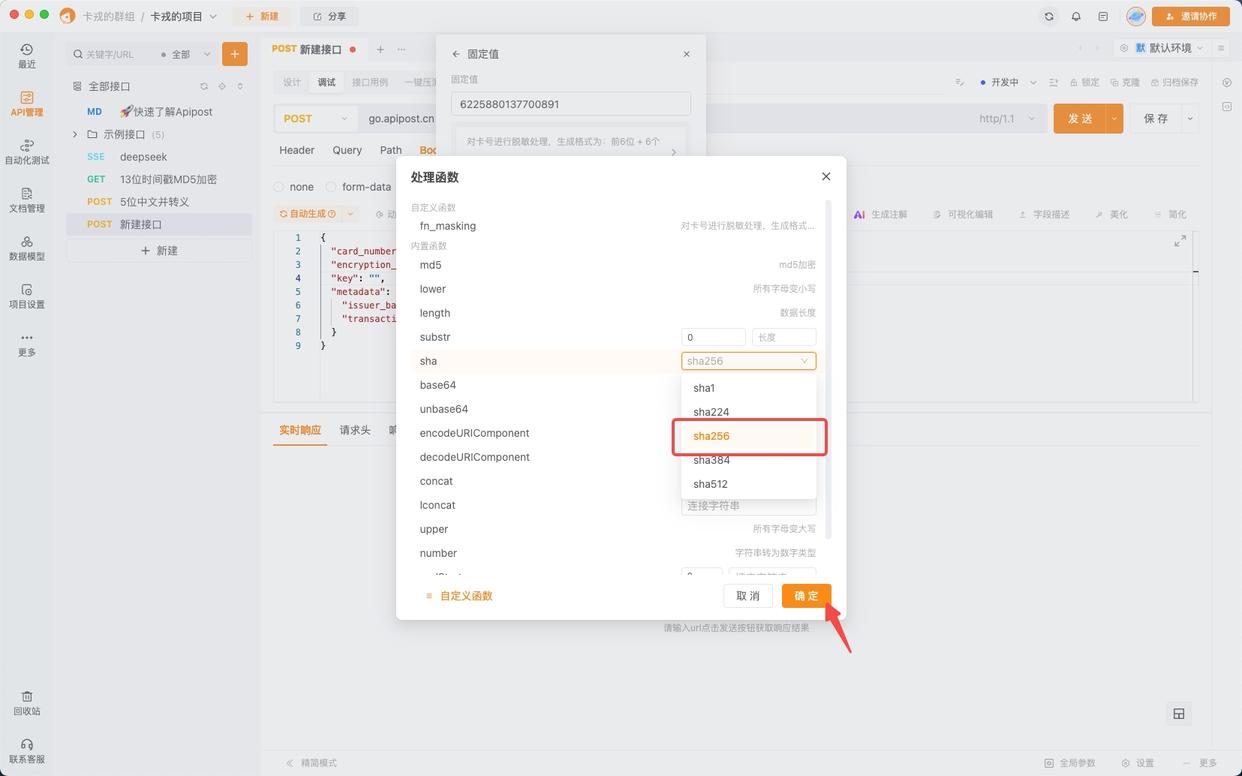Click the 自定义函数 link
The height and width of the screenshot is (776, 1242).
click(458, 596)
